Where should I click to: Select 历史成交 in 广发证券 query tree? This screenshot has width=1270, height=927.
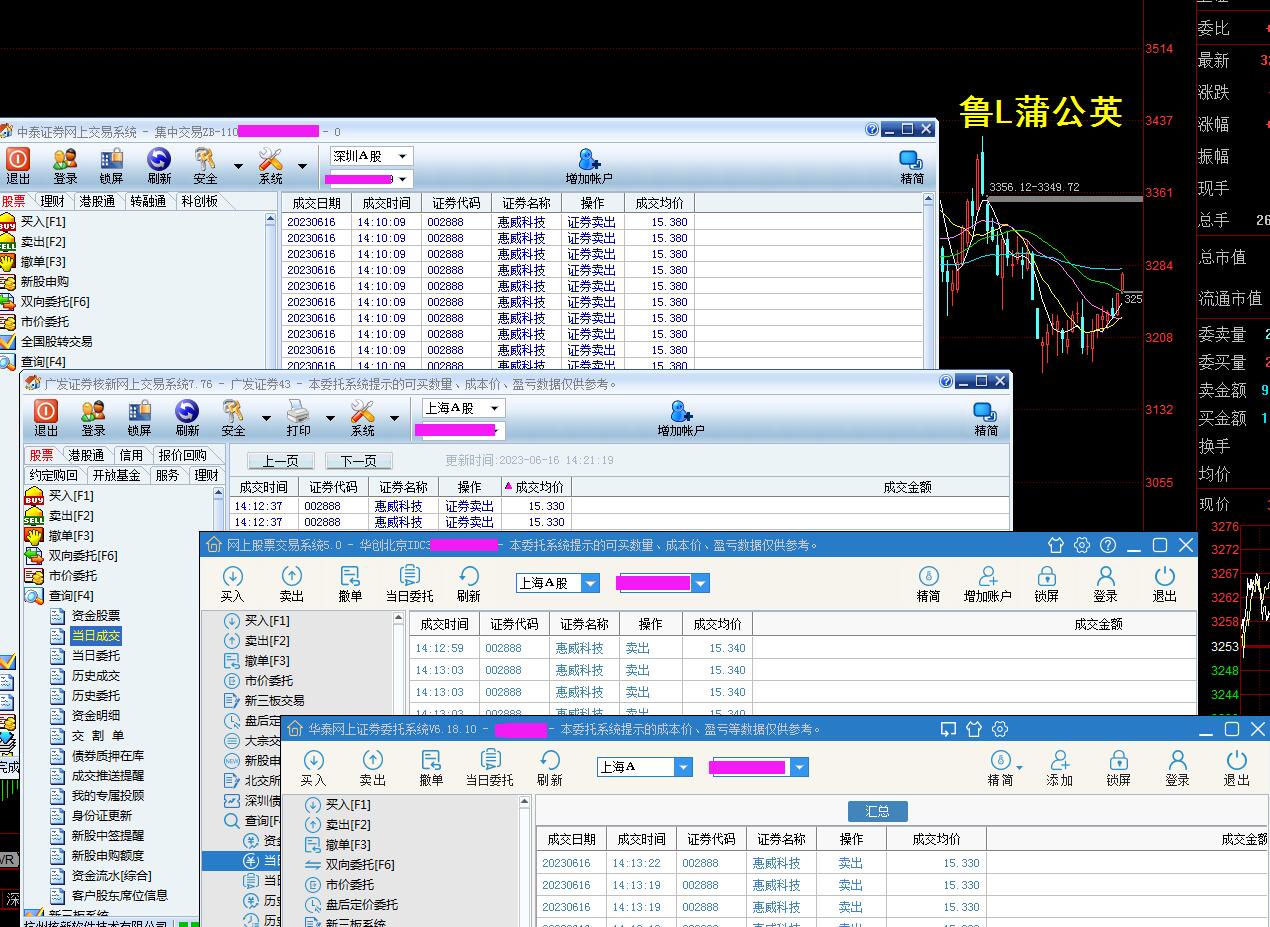coord(96,675)
